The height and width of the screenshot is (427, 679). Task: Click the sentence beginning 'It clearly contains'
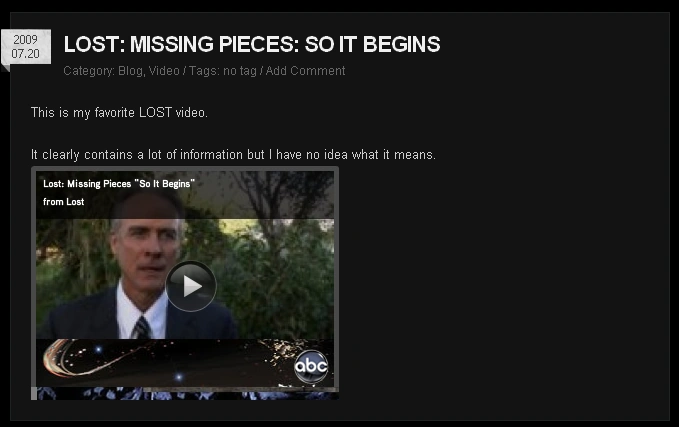(x=233, y=155)
